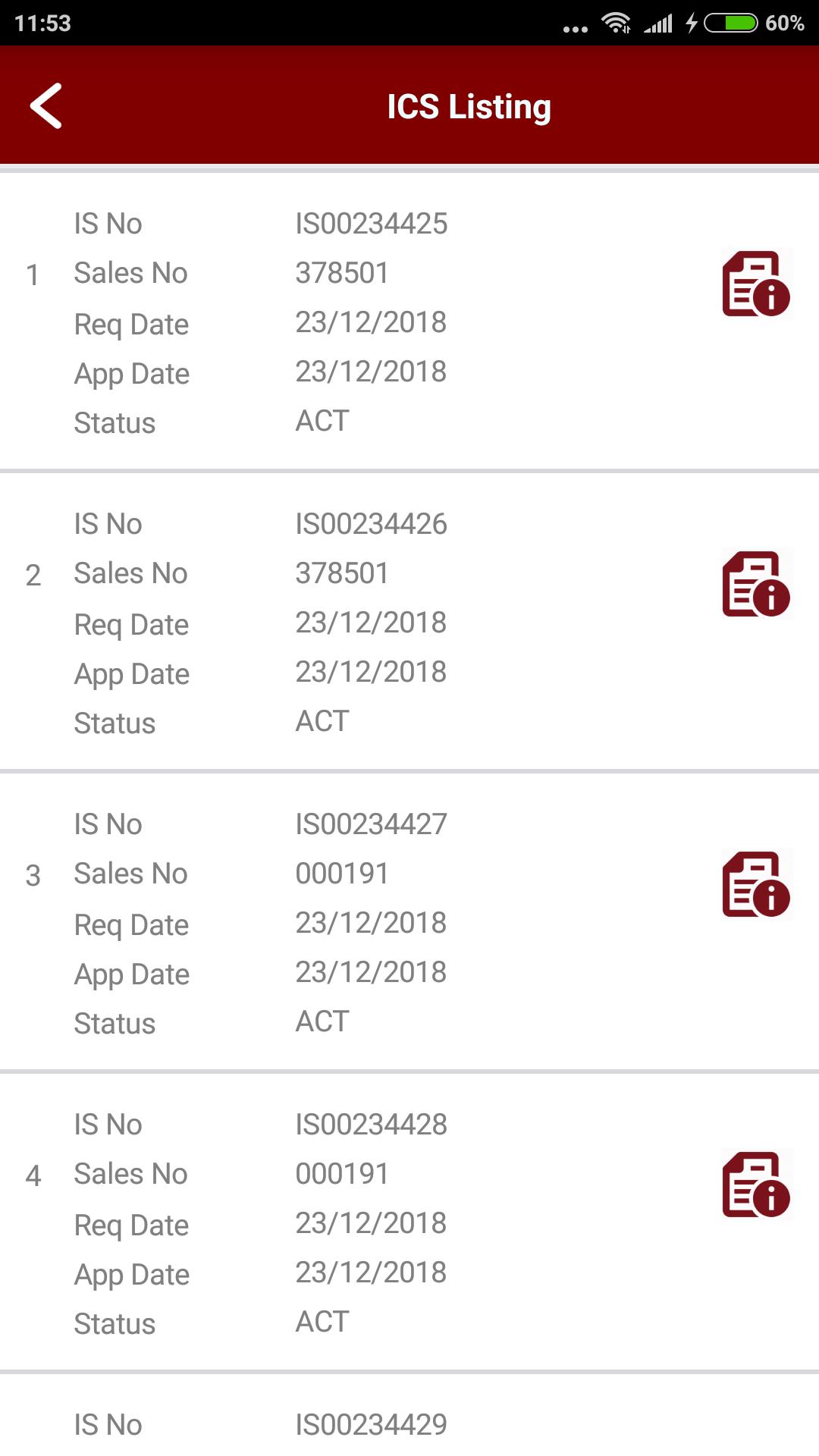
Task: Tap Sales No 378501 in first entry
Action: coord(342,273)
